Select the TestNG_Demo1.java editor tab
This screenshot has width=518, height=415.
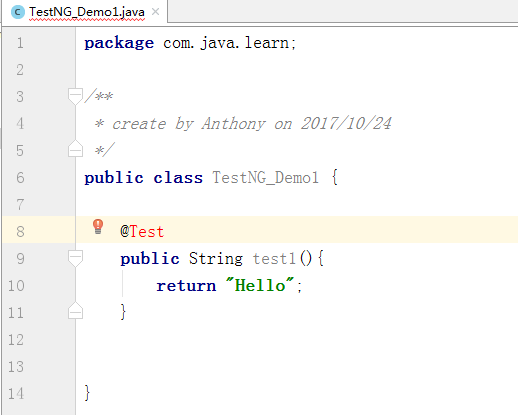tap(87, 12)
